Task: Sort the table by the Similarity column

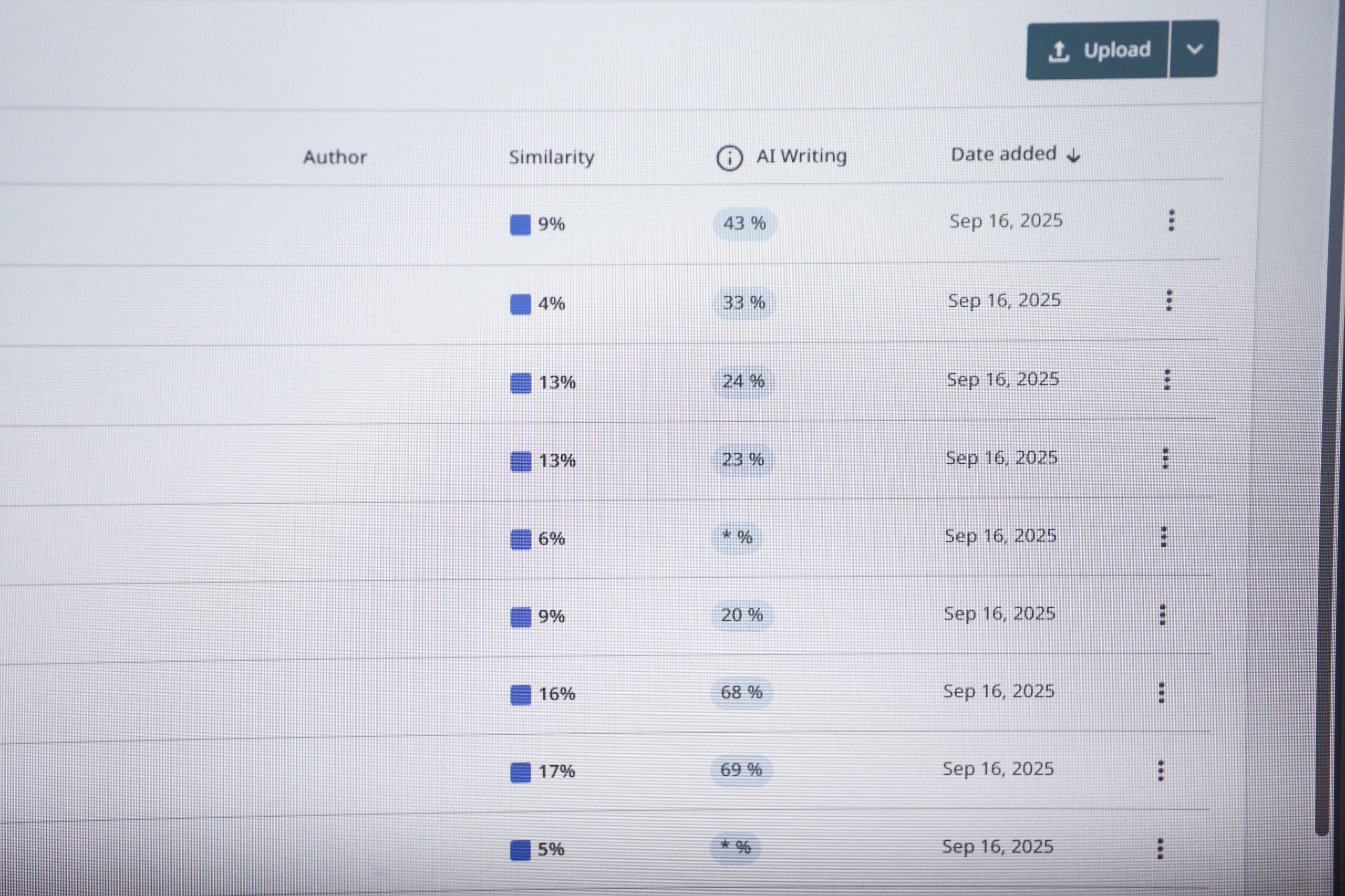Action: 551,157
